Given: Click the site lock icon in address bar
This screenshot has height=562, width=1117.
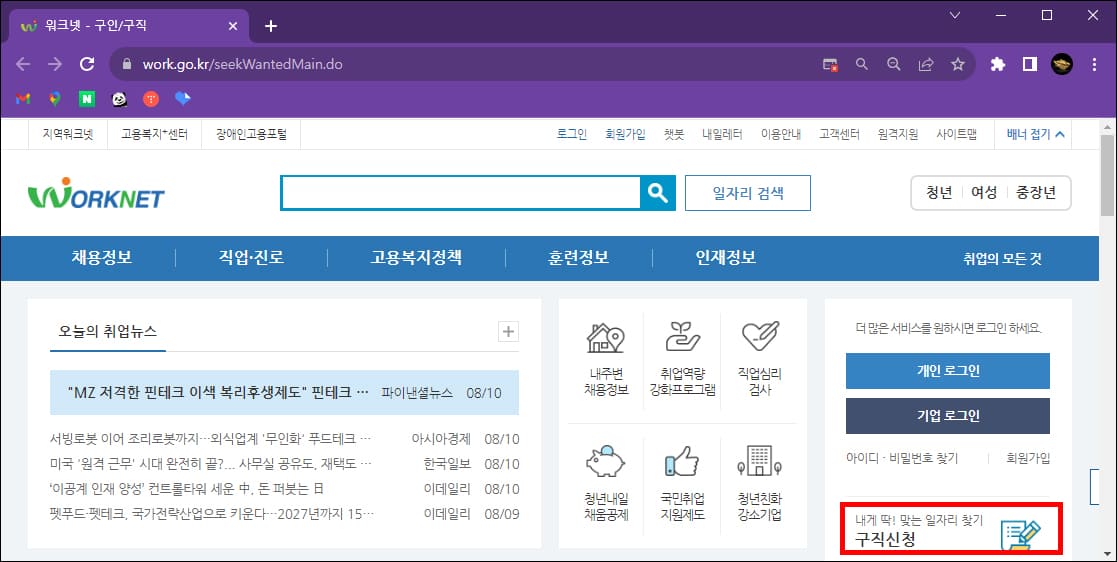Looking at the screenshot, I should coord(127,64).
